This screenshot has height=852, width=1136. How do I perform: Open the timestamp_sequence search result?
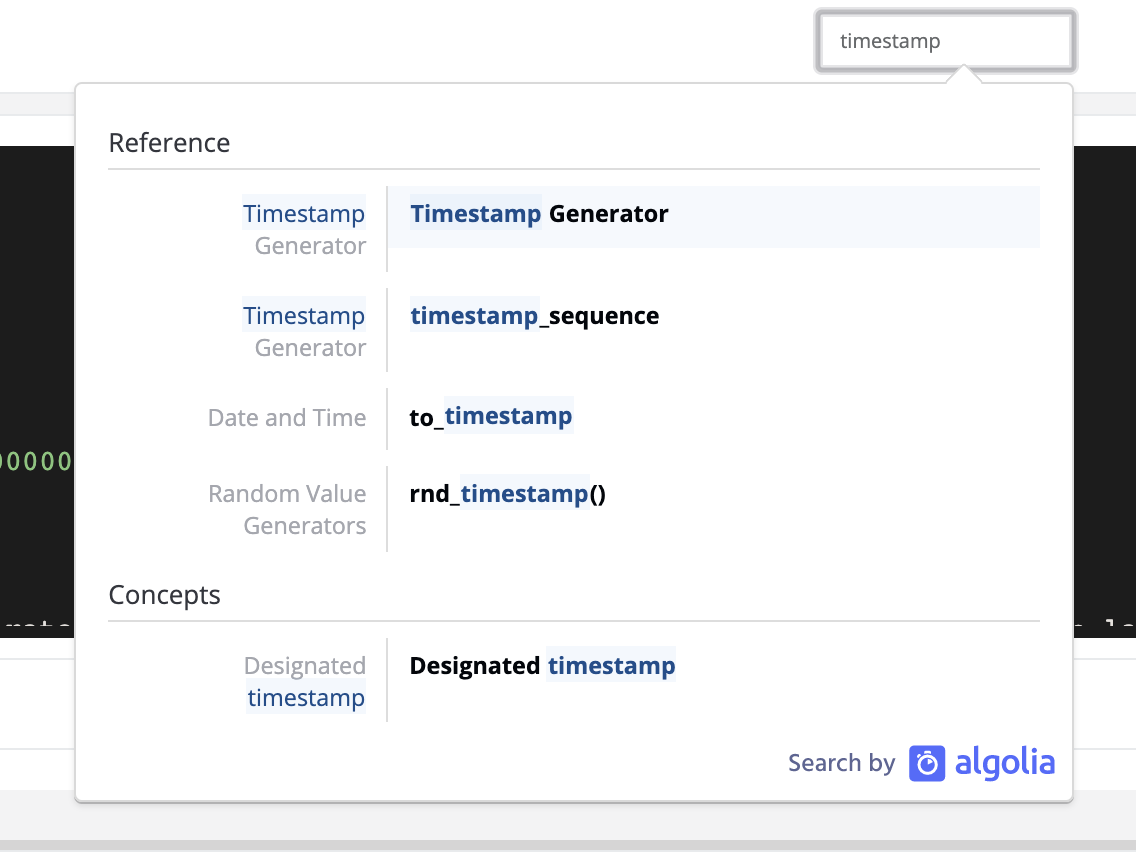(535, 316)
